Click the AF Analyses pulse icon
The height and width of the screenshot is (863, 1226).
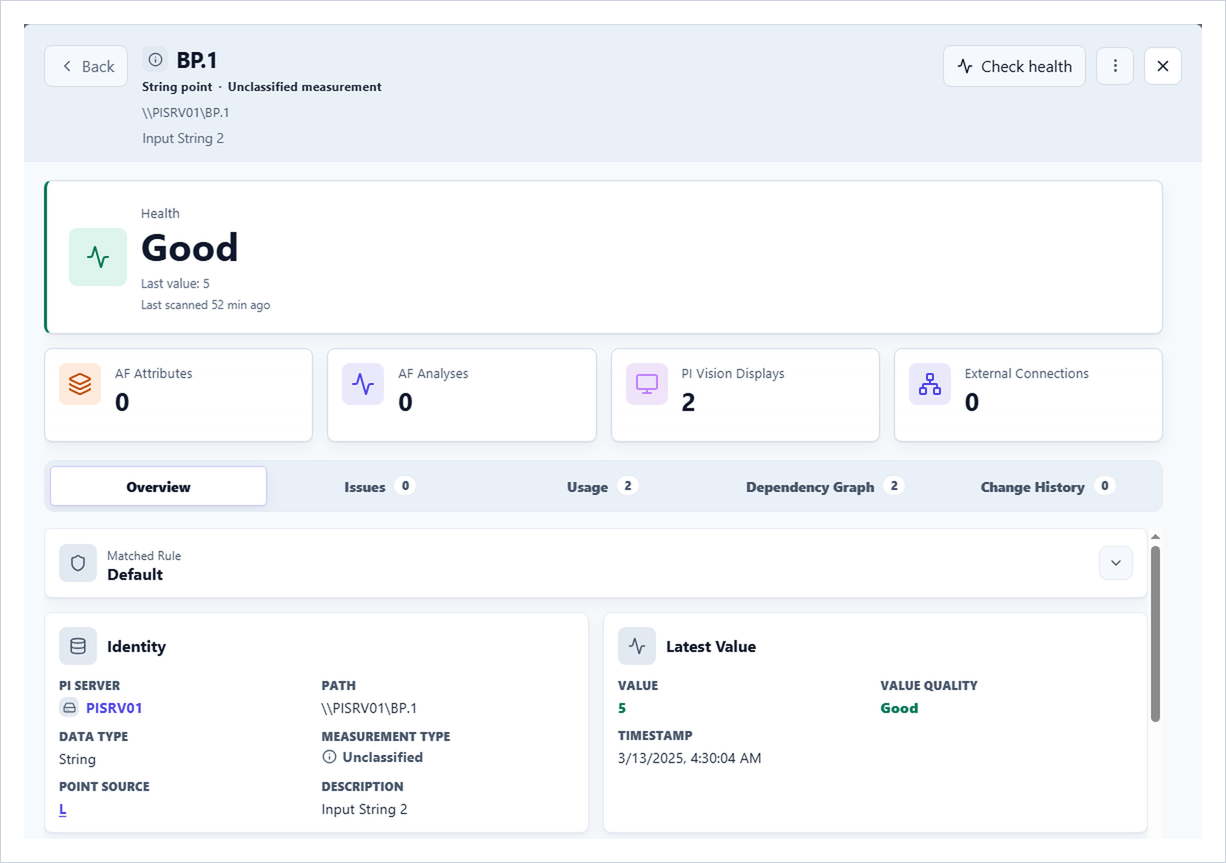click(363, 384)
